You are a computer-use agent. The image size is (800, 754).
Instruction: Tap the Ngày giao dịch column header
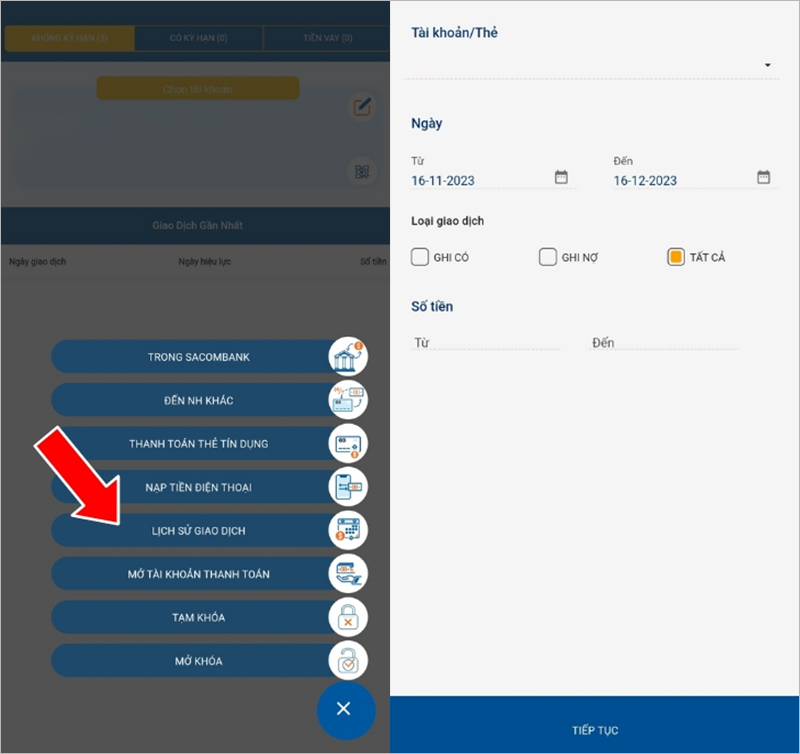pos(37,261)
